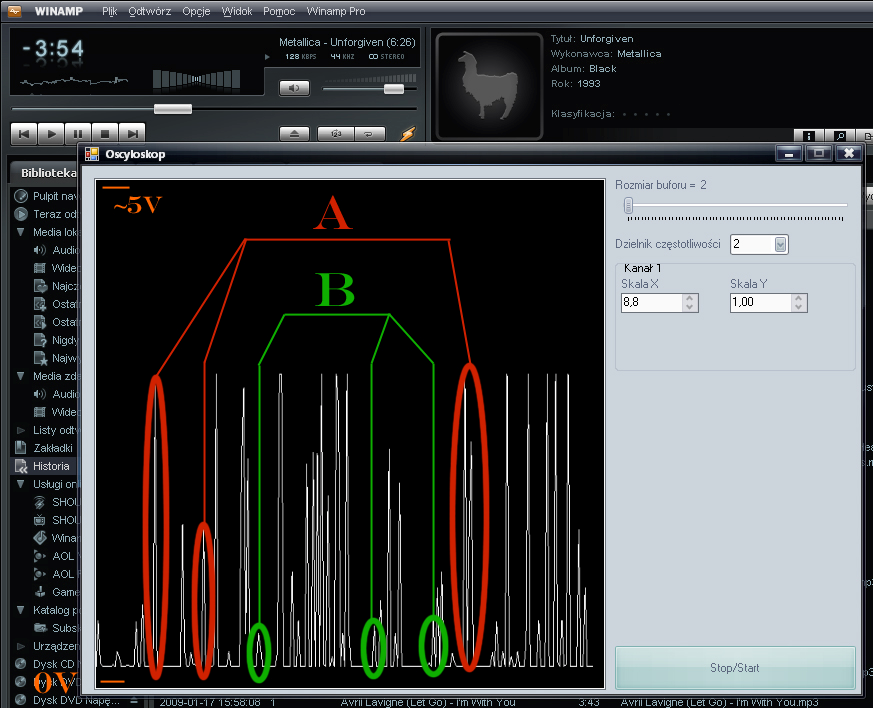Image resolution: width=873 pixels, height=708 pixels.
Task: Open the Plik menu
Action: click(x=110, y=11)
